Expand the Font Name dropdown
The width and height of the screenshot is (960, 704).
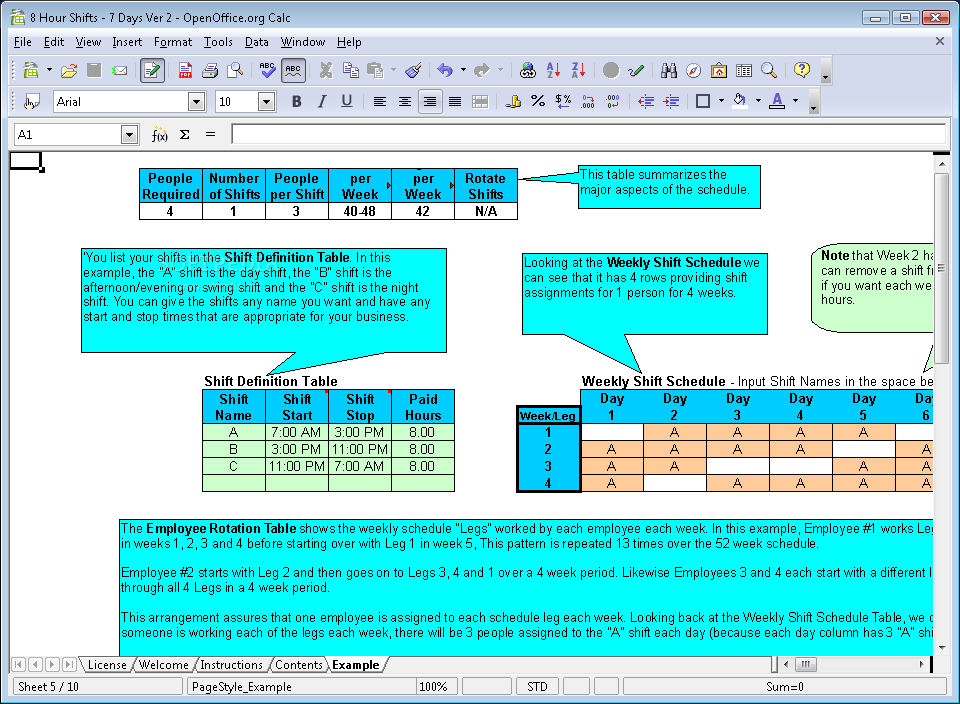[196, 102]
